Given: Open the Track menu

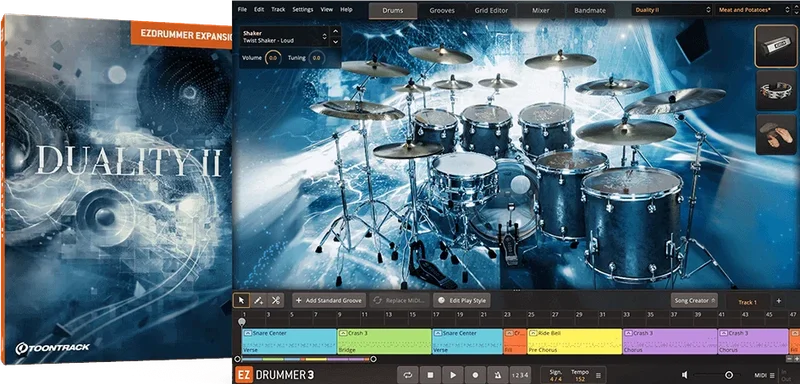Looking at the screenshot, I should pos(279,10).
